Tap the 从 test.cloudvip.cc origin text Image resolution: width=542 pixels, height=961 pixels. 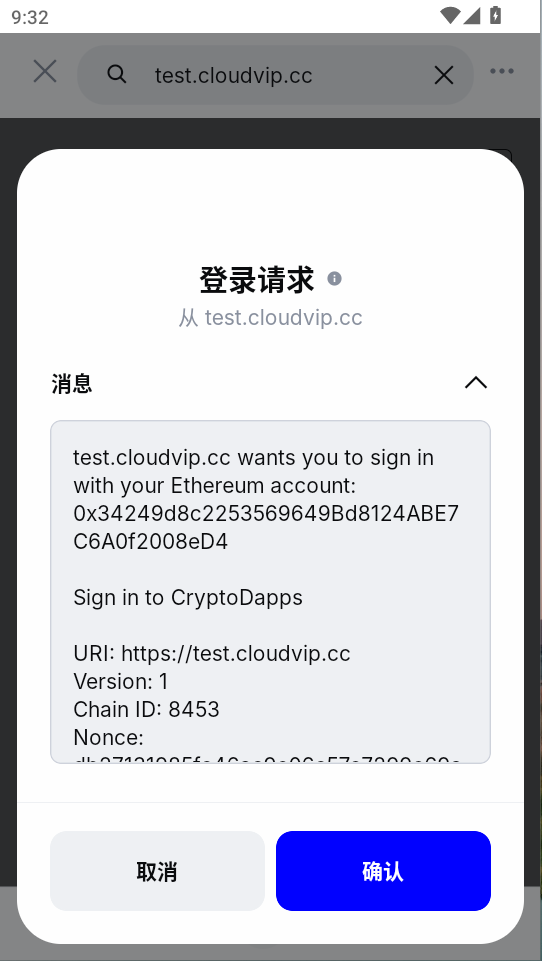click(x=270, y=318)
